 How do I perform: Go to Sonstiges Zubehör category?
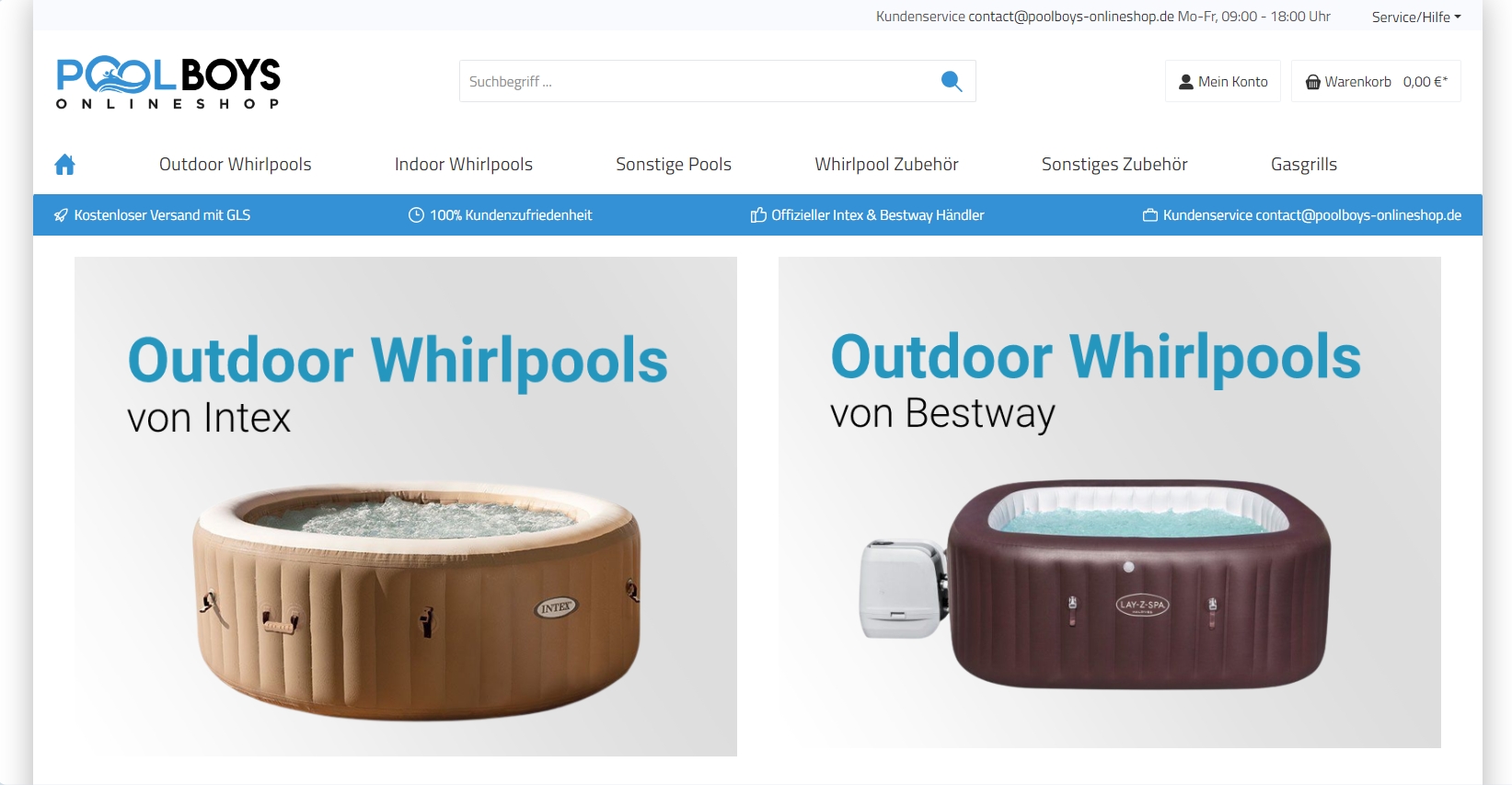point(1114,165)
